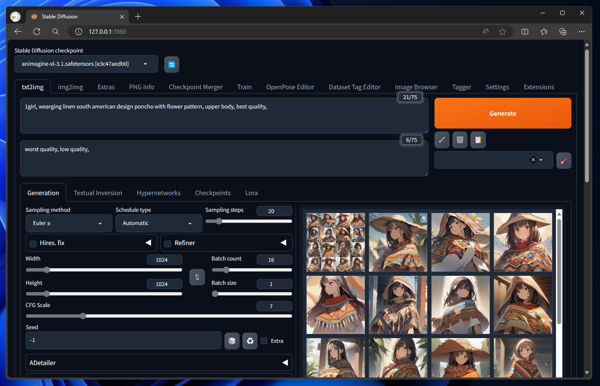Open read aloud in address bar
This screenshot has height=386, width=600.
[x=485, y=32]
